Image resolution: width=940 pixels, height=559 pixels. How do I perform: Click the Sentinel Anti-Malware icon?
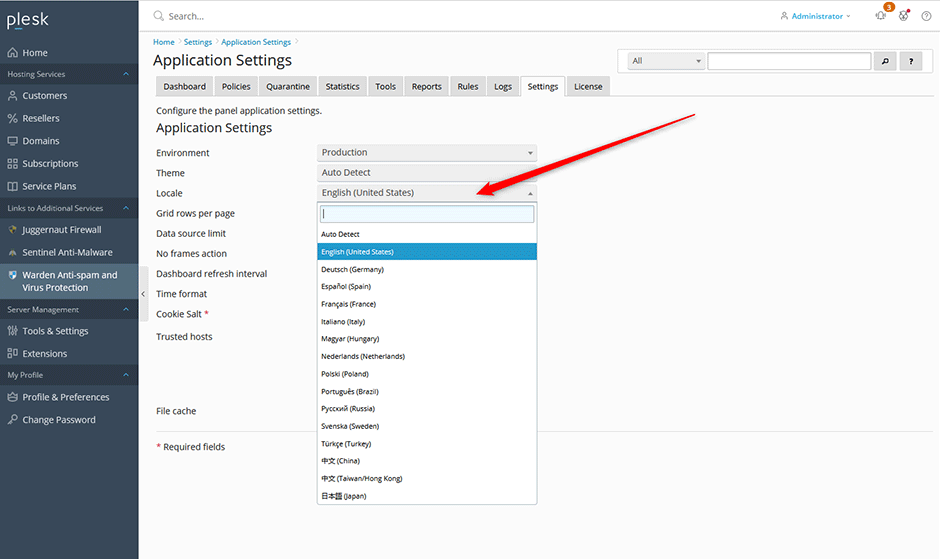pyautogui.click(x=13, y=253)
